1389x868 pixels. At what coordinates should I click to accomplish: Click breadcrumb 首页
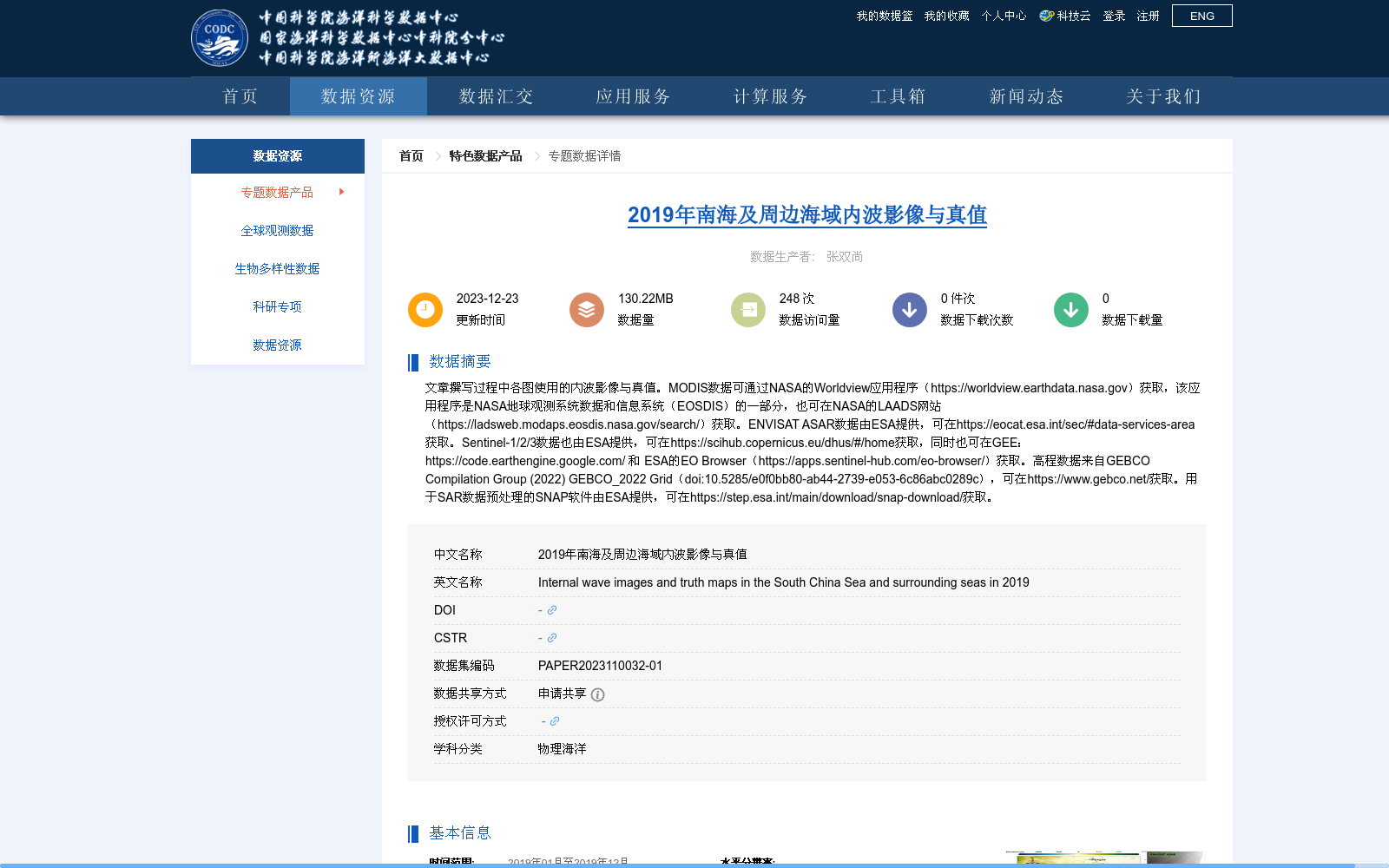coord(411,156)
